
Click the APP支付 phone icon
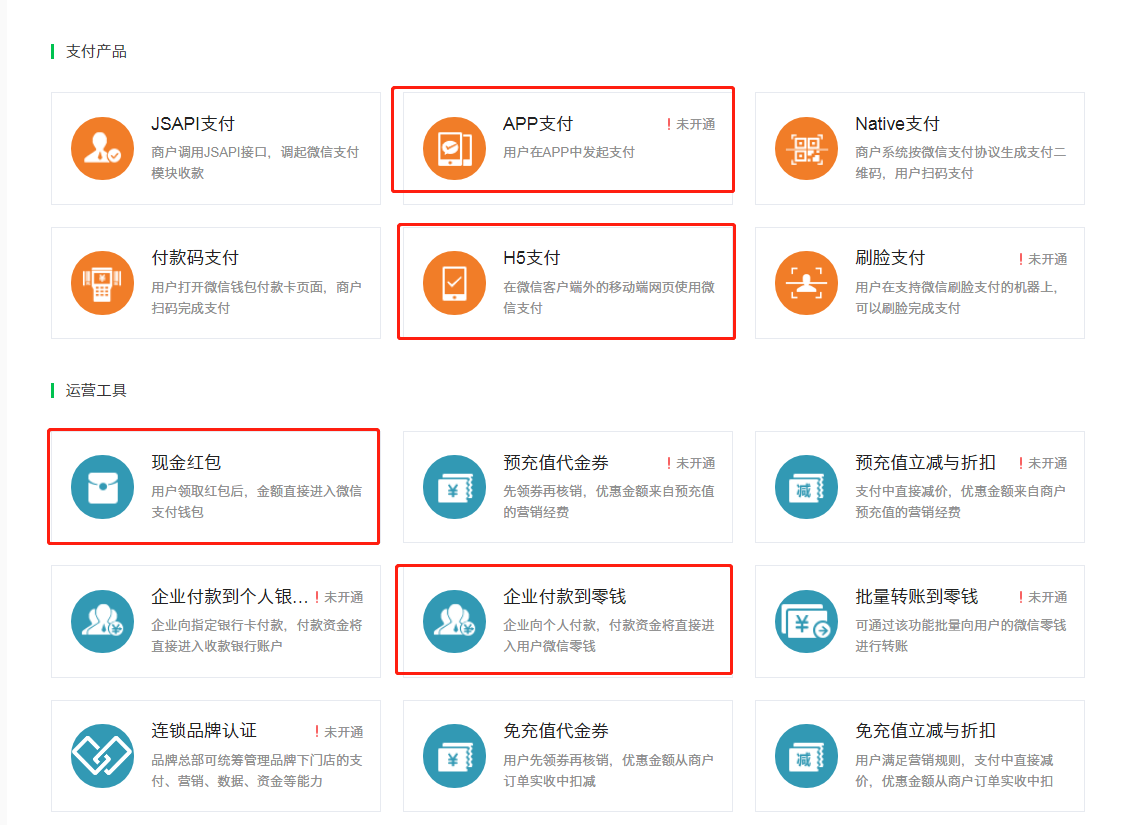pos(454,148)
